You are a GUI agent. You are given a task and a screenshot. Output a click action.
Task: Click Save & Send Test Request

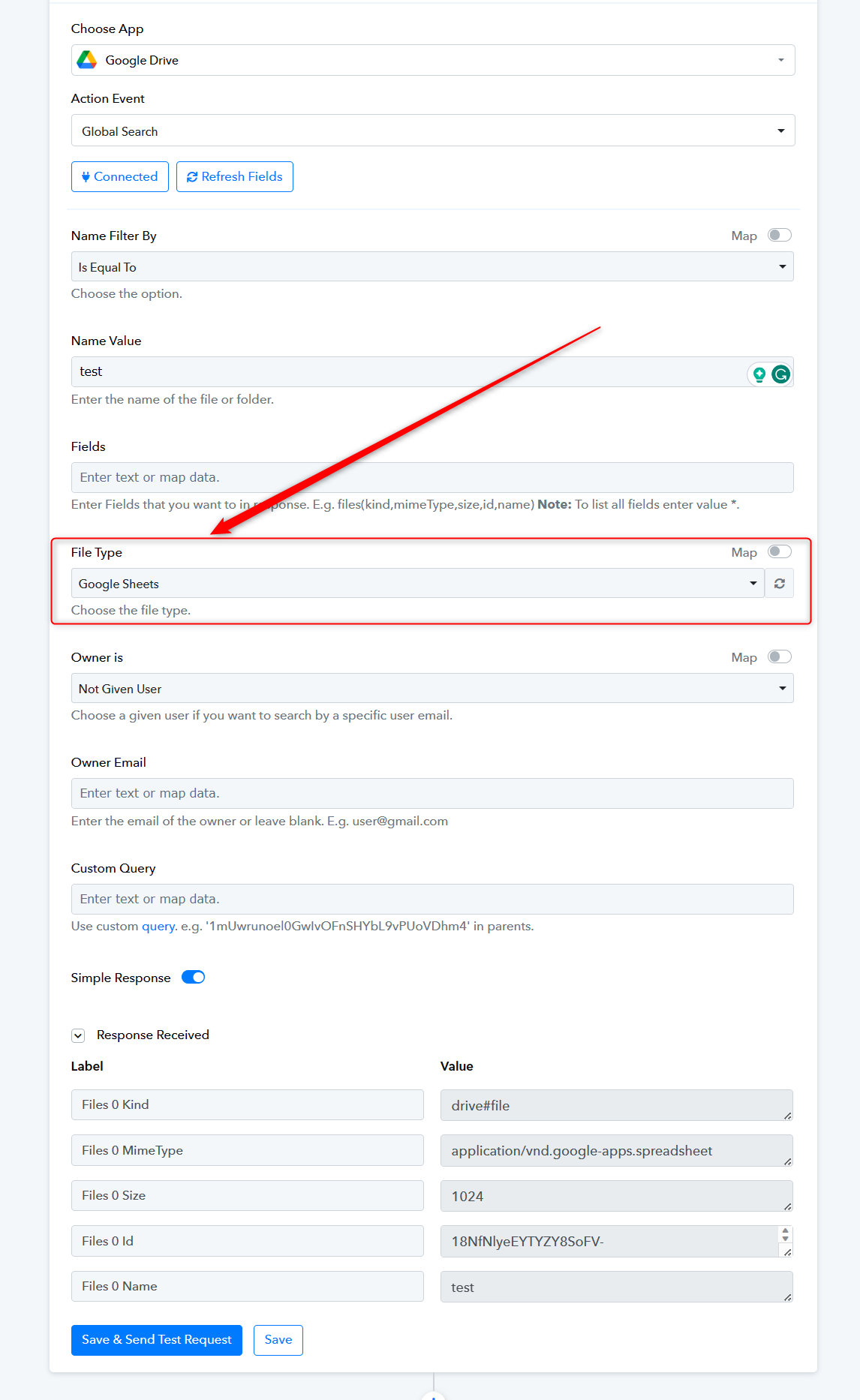(157, 1340)
